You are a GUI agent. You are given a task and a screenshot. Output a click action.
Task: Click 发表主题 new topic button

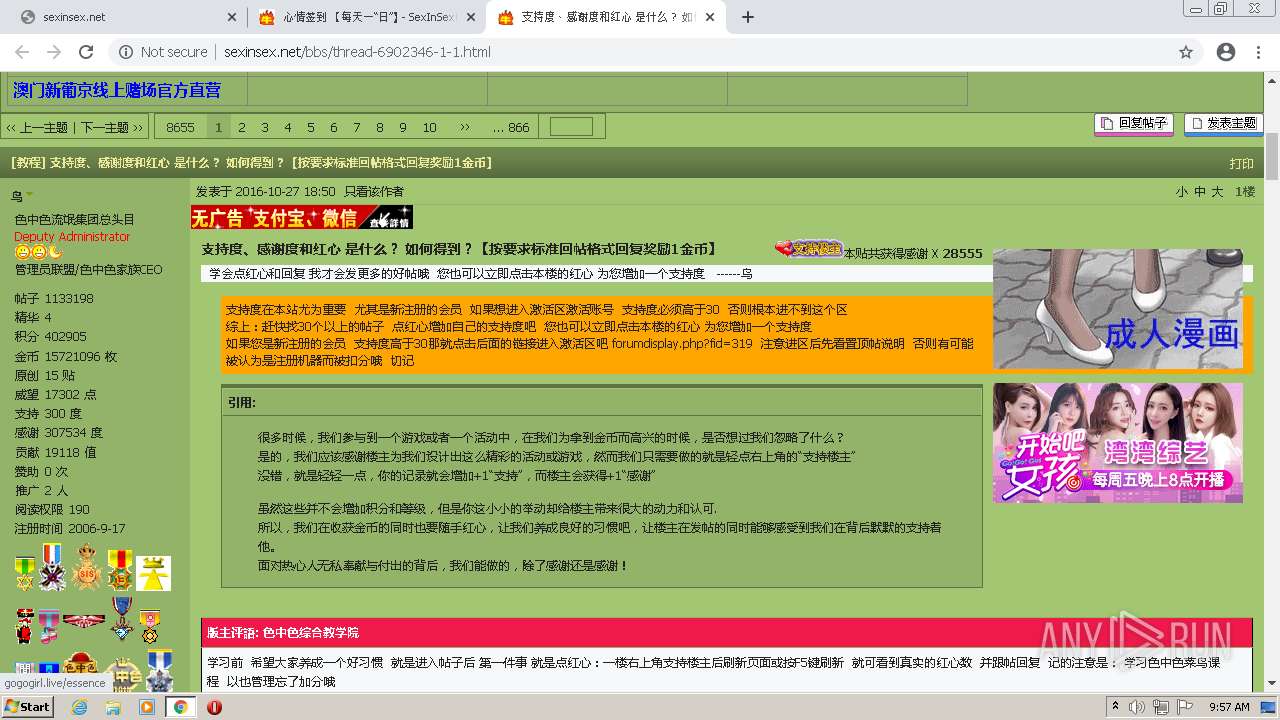(x=1223, y=123)
